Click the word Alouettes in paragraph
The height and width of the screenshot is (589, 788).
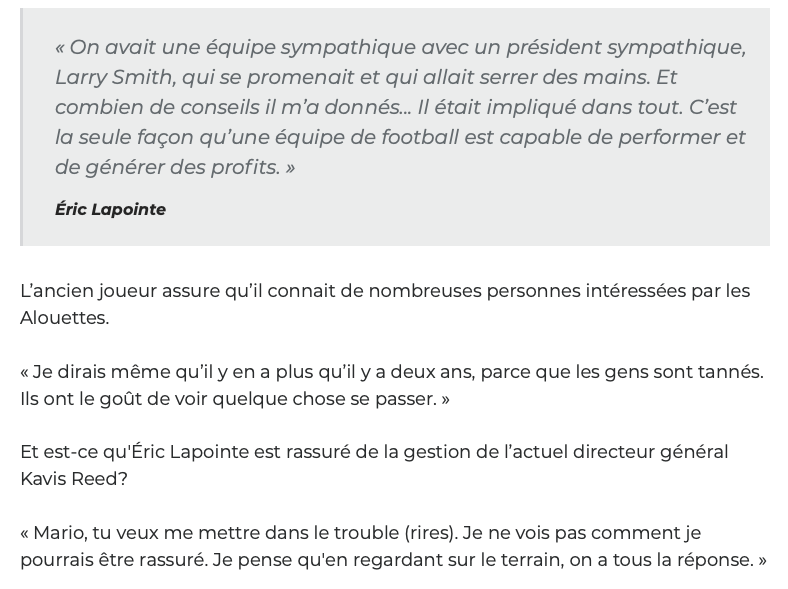point(63,318)
